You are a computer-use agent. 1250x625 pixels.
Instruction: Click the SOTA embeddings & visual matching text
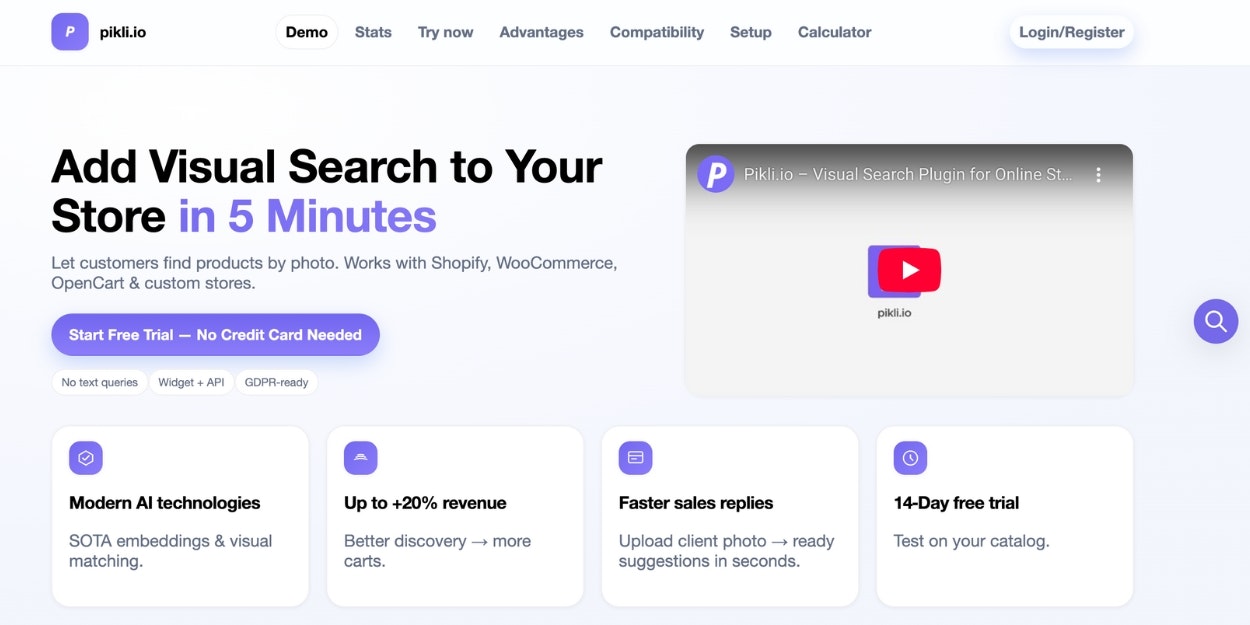click(x=171, y=551)
